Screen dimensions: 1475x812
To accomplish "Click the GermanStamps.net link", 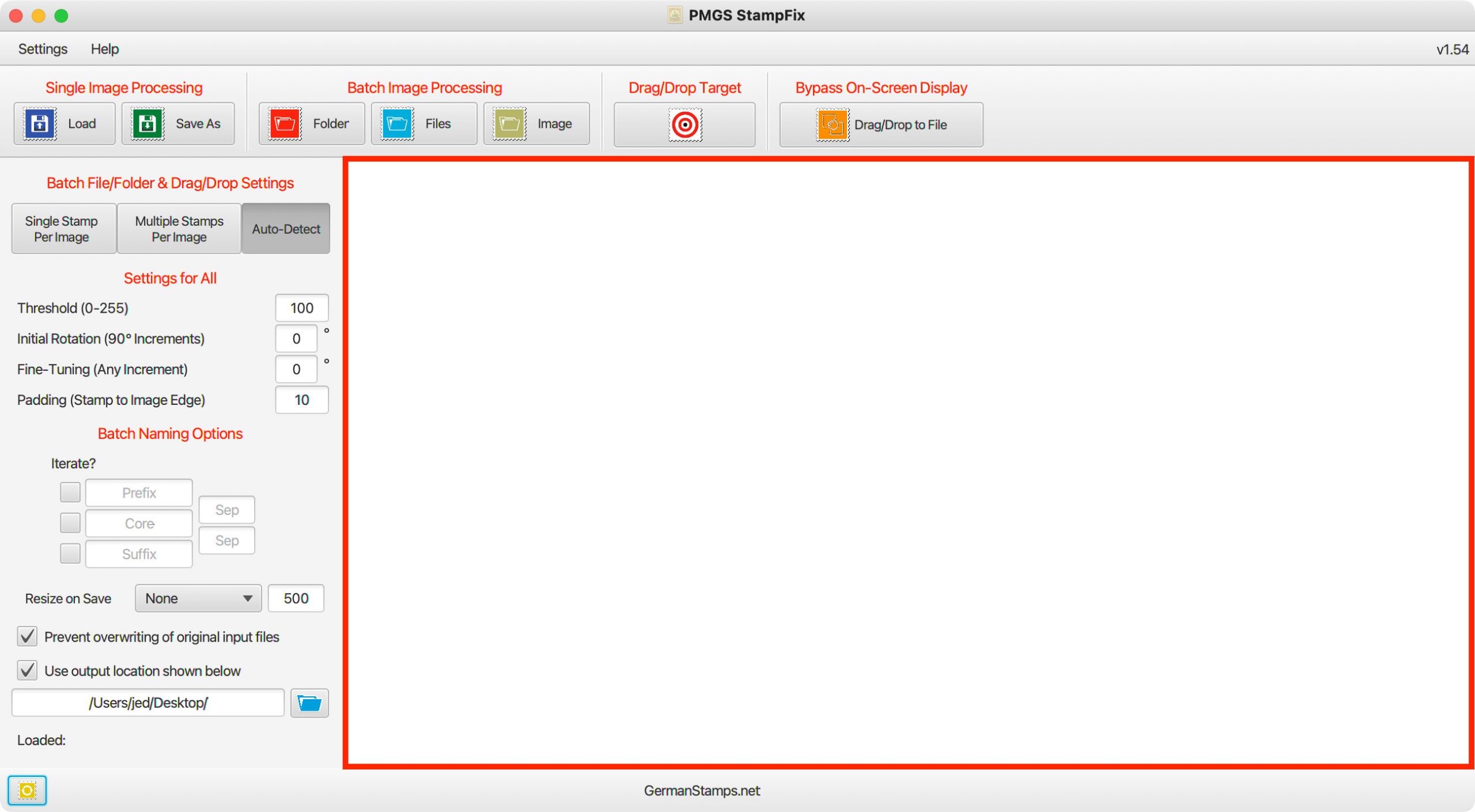I will tap(702, 791).
